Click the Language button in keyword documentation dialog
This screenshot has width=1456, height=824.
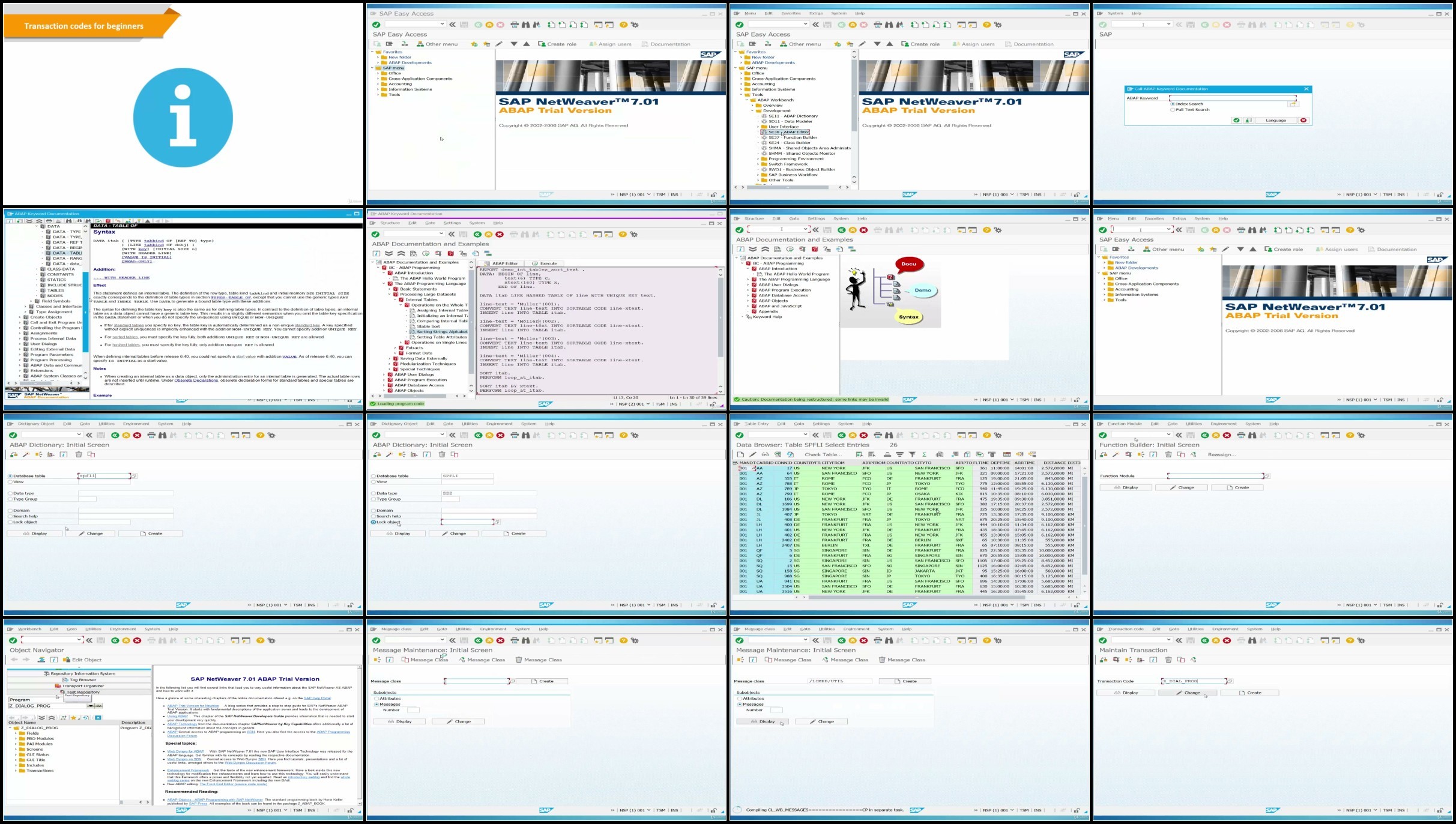1275,120
